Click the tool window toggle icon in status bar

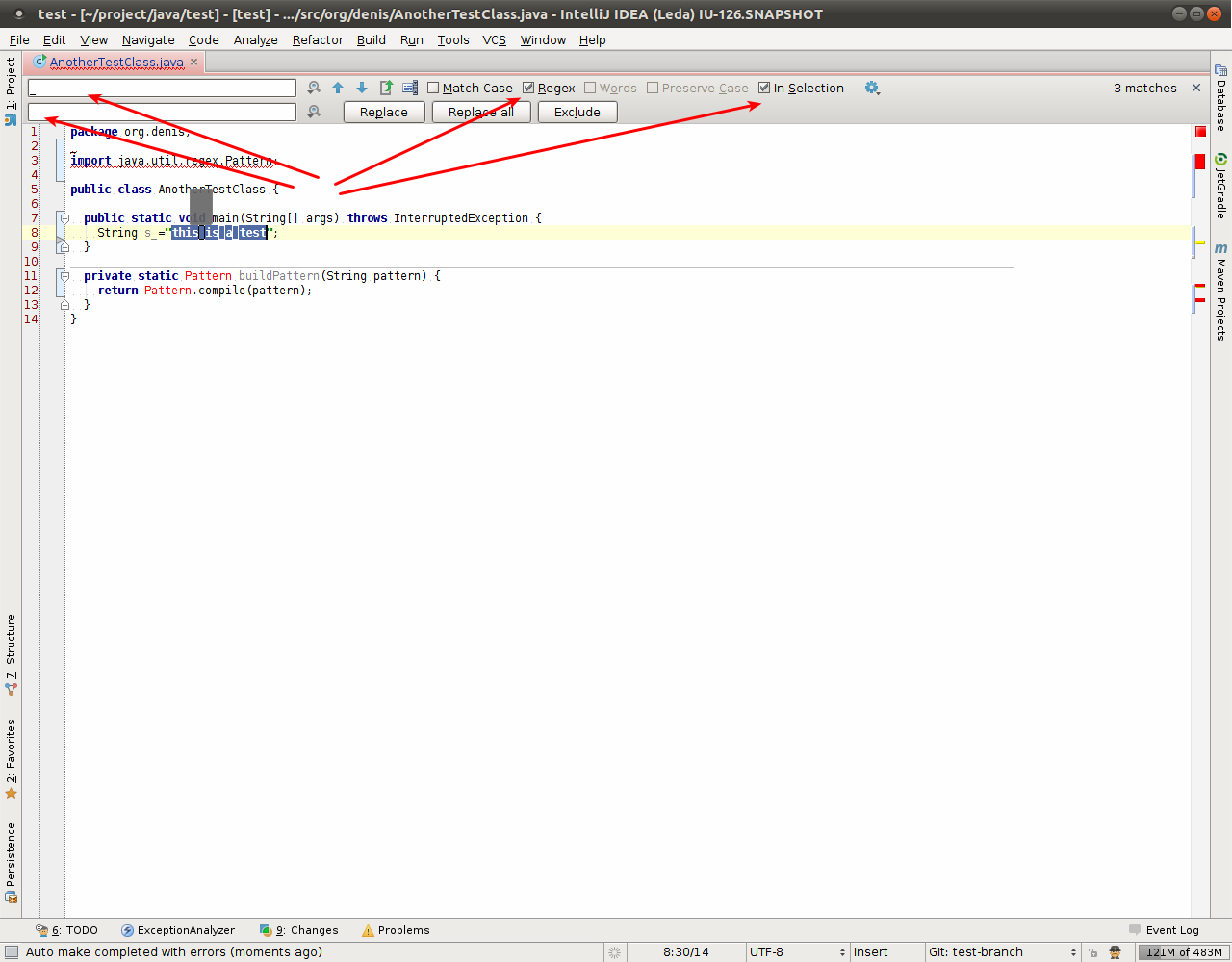click(x=12, y=952)
